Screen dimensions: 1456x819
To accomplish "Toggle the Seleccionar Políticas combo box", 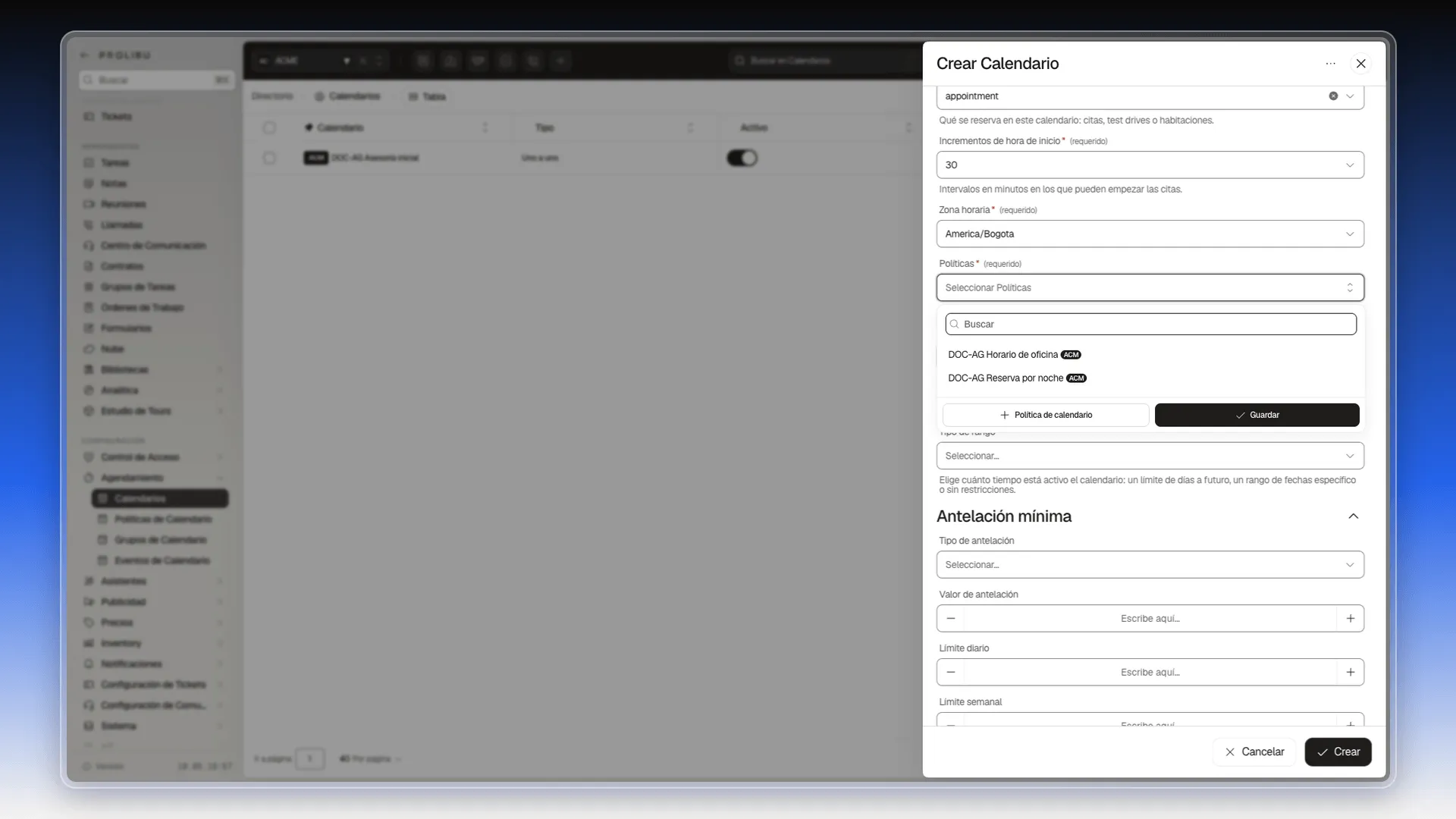I will pos(1150,288).
